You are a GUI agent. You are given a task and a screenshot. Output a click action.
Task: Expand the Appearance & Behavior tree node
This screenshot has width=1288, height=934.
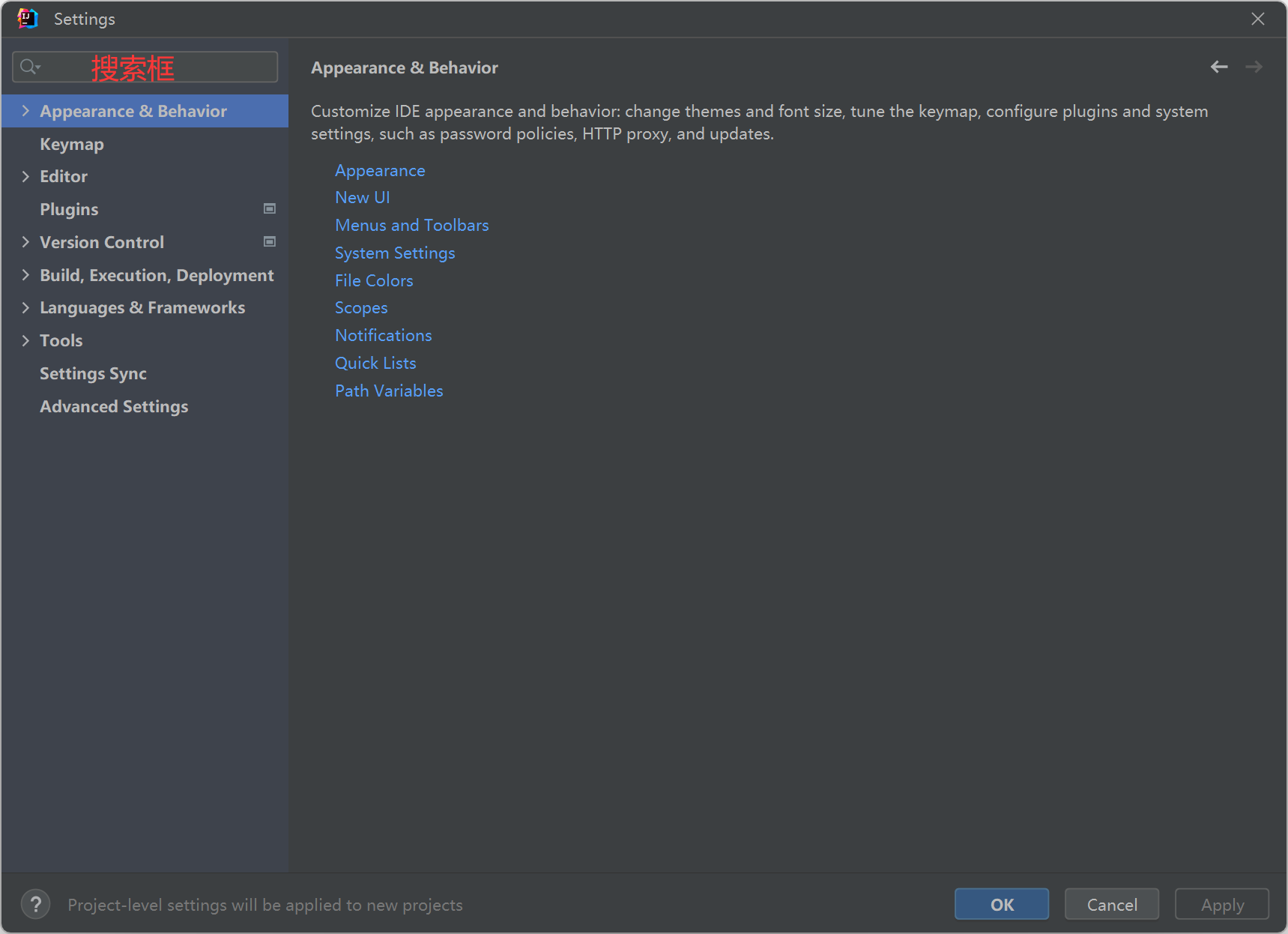click(25, 111)
